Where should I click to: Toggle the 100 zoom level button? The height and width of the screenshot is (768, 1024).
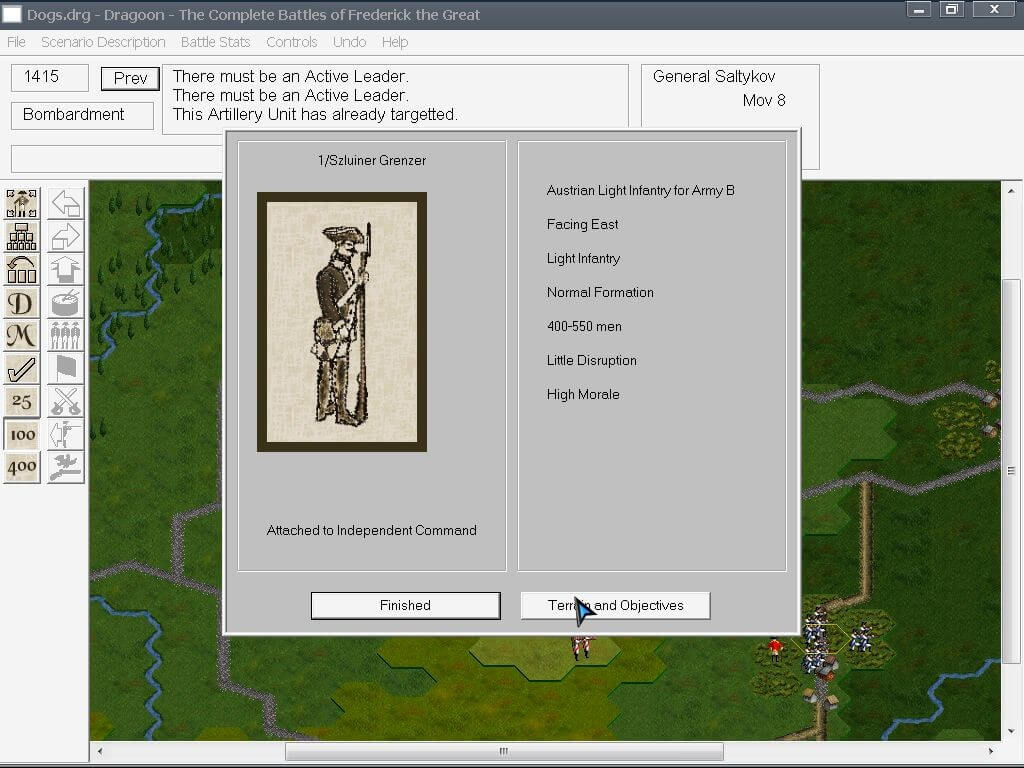[22, 434]
